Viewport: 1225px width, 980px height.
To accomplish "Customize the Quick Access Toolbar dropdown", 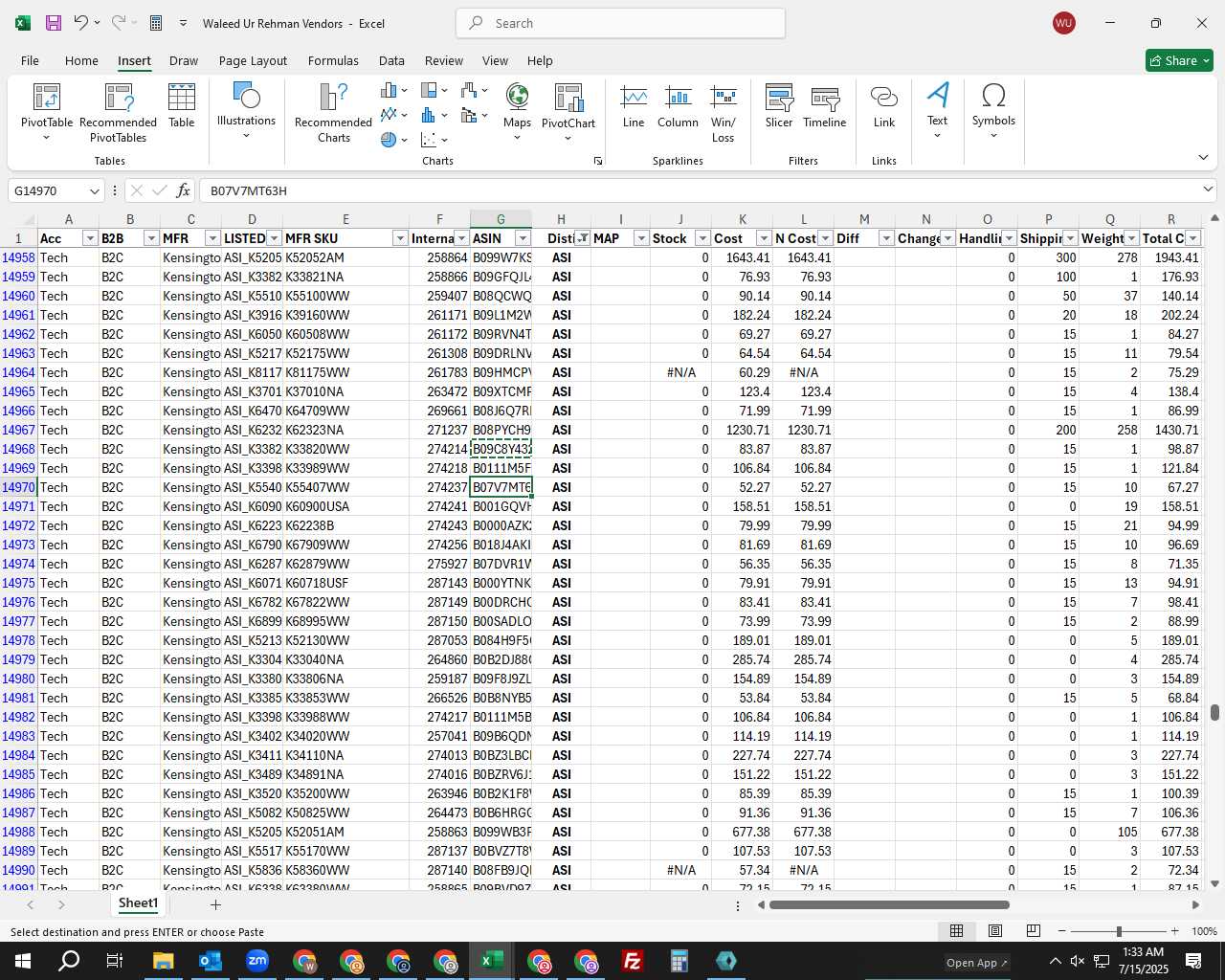I will tap(183, 23).
